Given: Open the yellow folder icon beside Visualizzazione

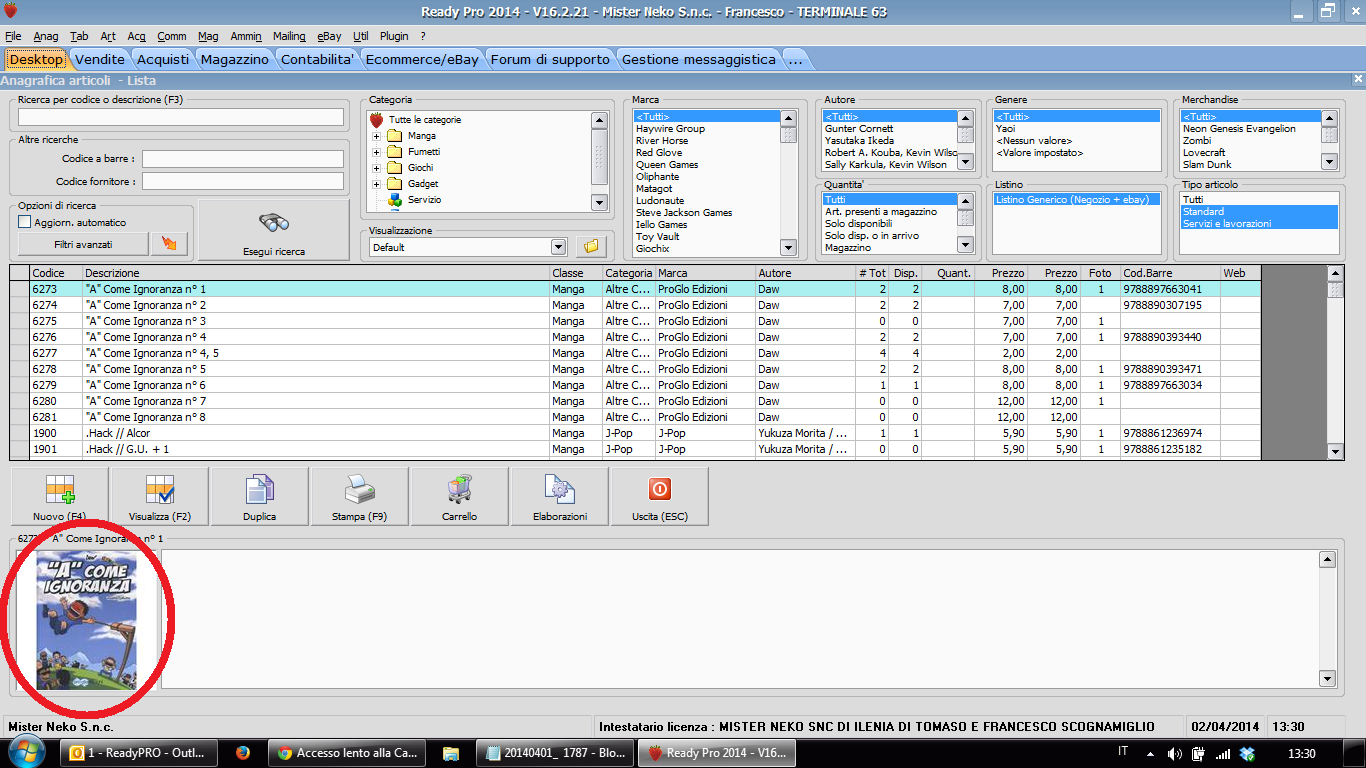Looking at the screenshot, I should 591,246.
